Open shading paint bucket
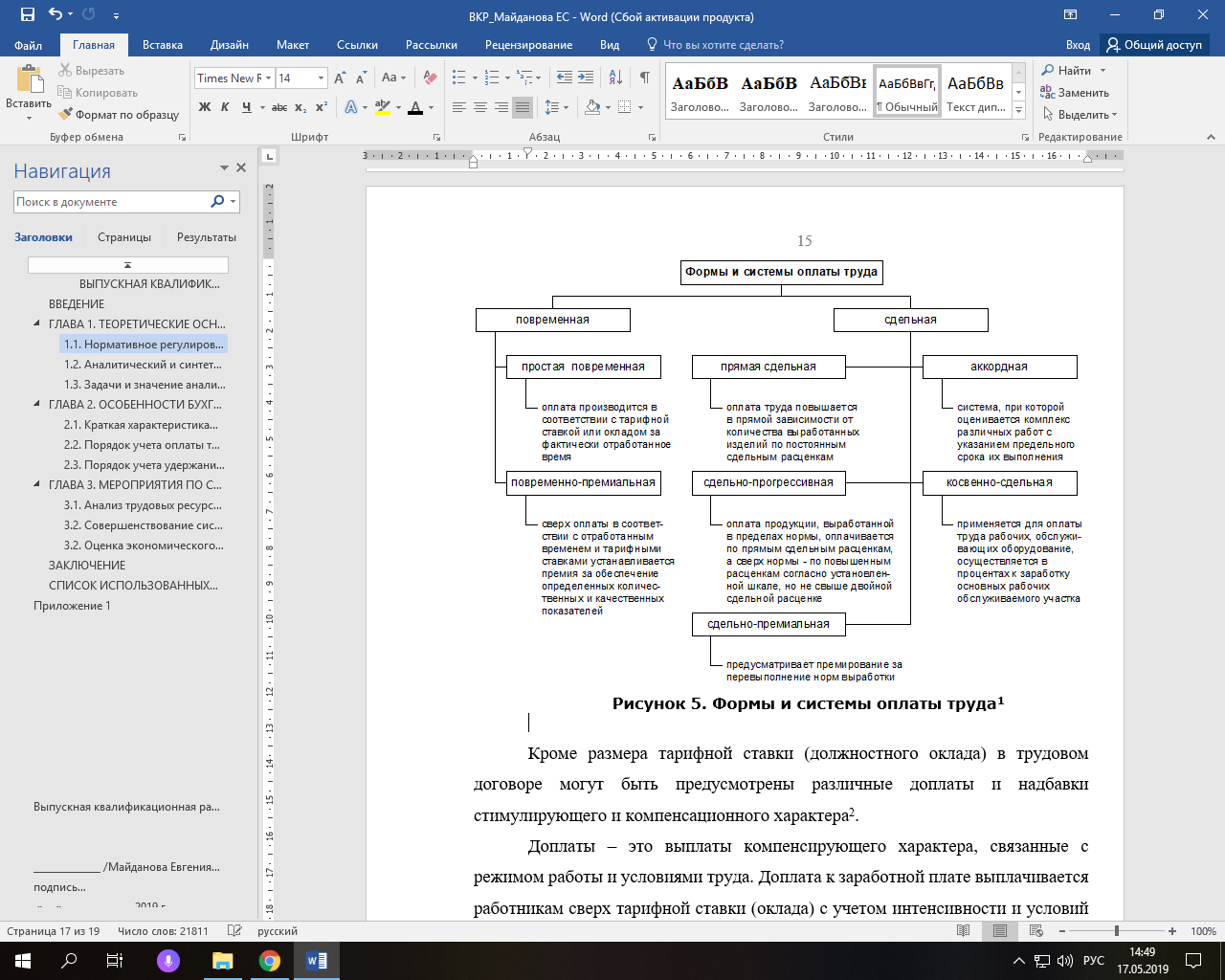 (x=592, y=107)
